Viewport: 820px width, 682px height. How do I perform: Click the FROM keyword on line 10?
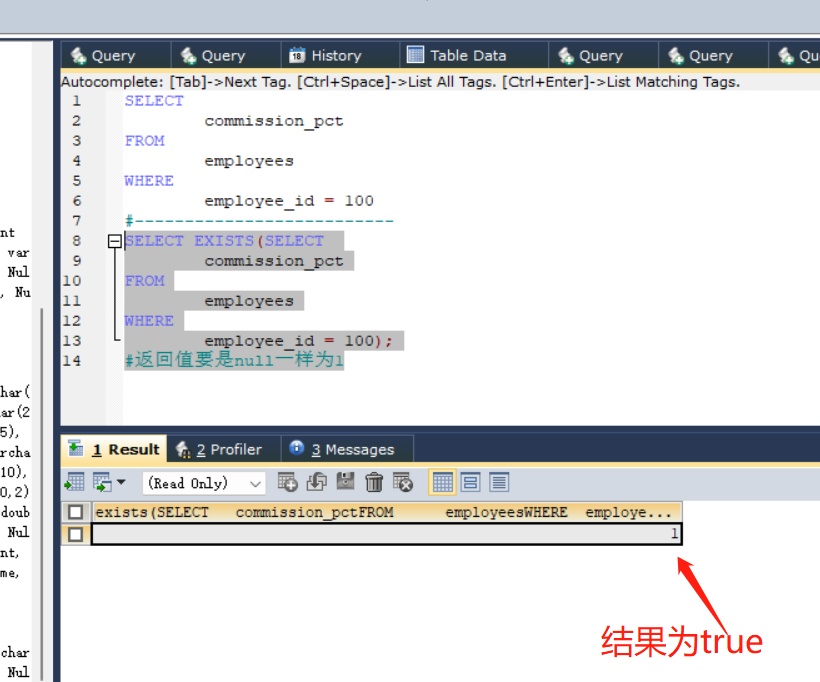click(145, 281)
